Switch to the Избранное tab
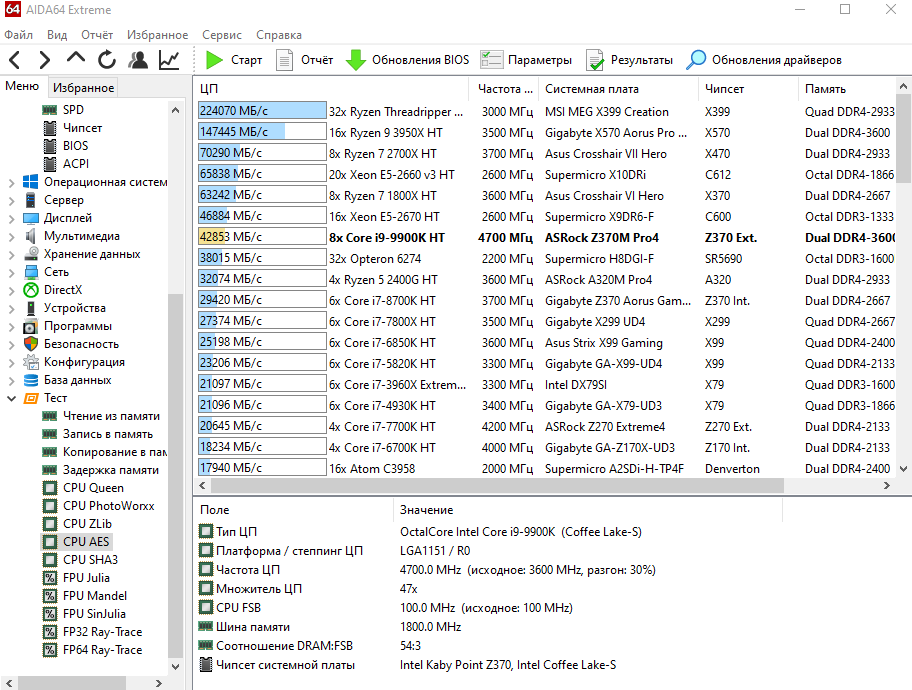 tap(84, 88)
